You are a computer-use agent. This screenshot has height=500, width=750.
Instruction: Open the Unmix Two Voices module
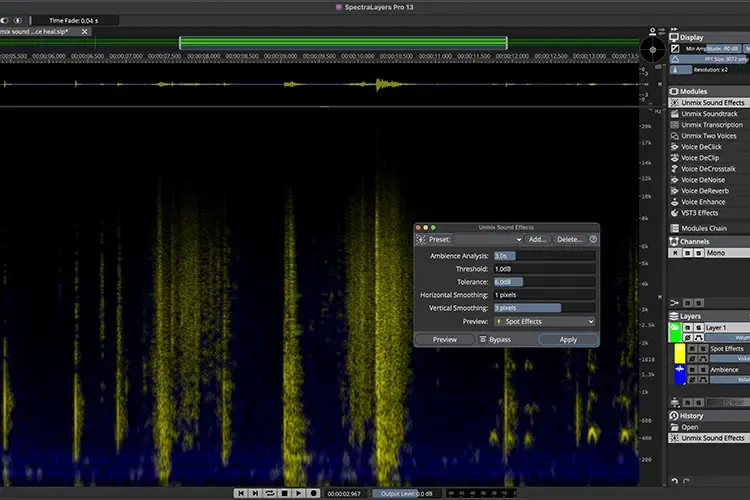point(709,136)
